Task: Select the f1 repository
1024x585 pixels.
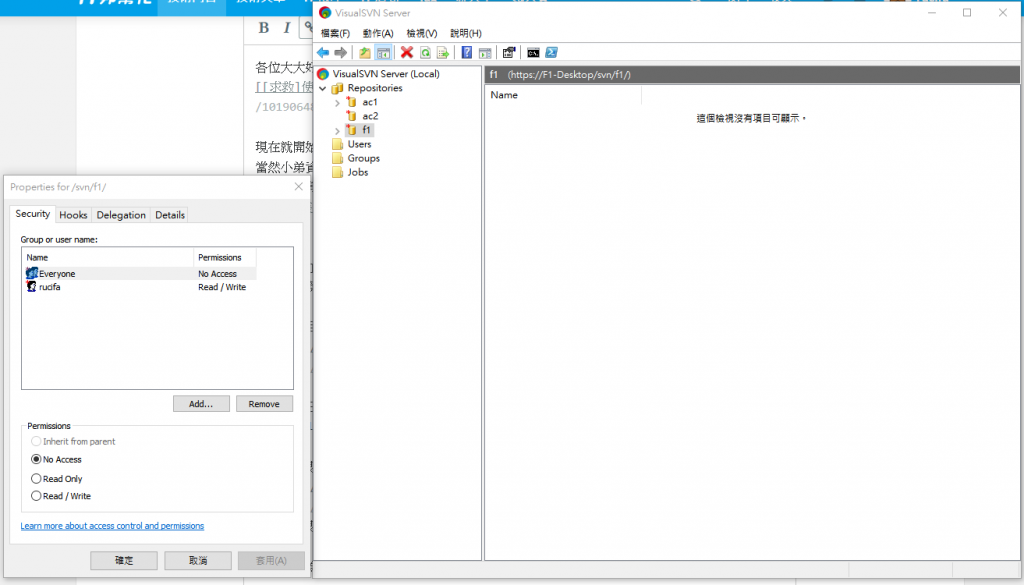Action: pos(366,130)
